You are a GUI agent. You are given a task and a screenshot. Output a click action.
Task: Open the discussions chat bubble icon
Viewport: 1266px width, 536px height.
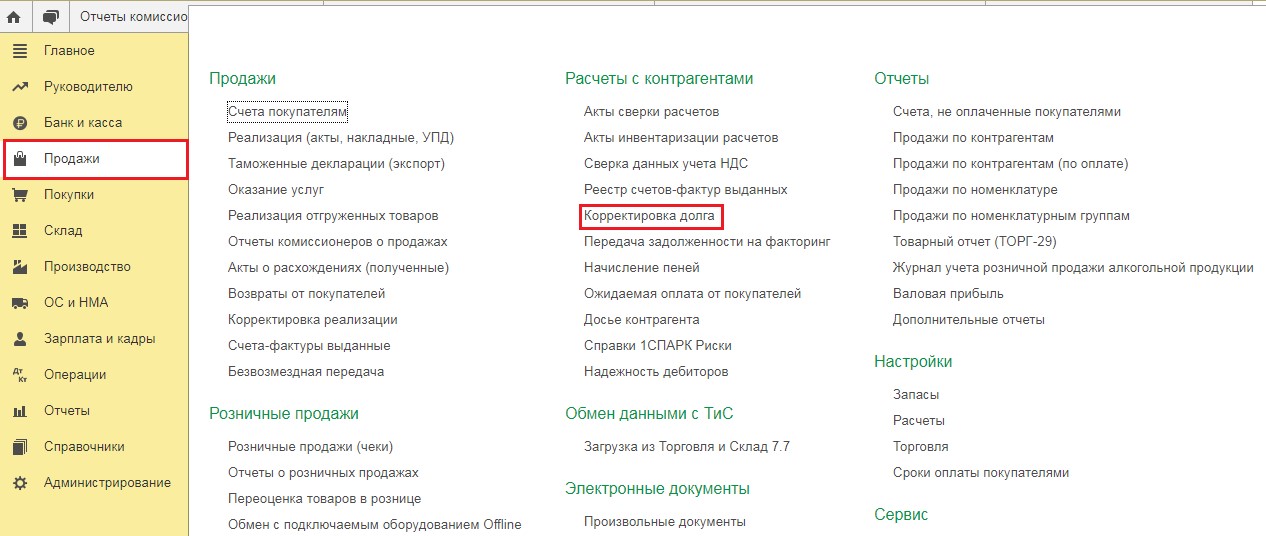pyautogui.click(x=51, y=16)
